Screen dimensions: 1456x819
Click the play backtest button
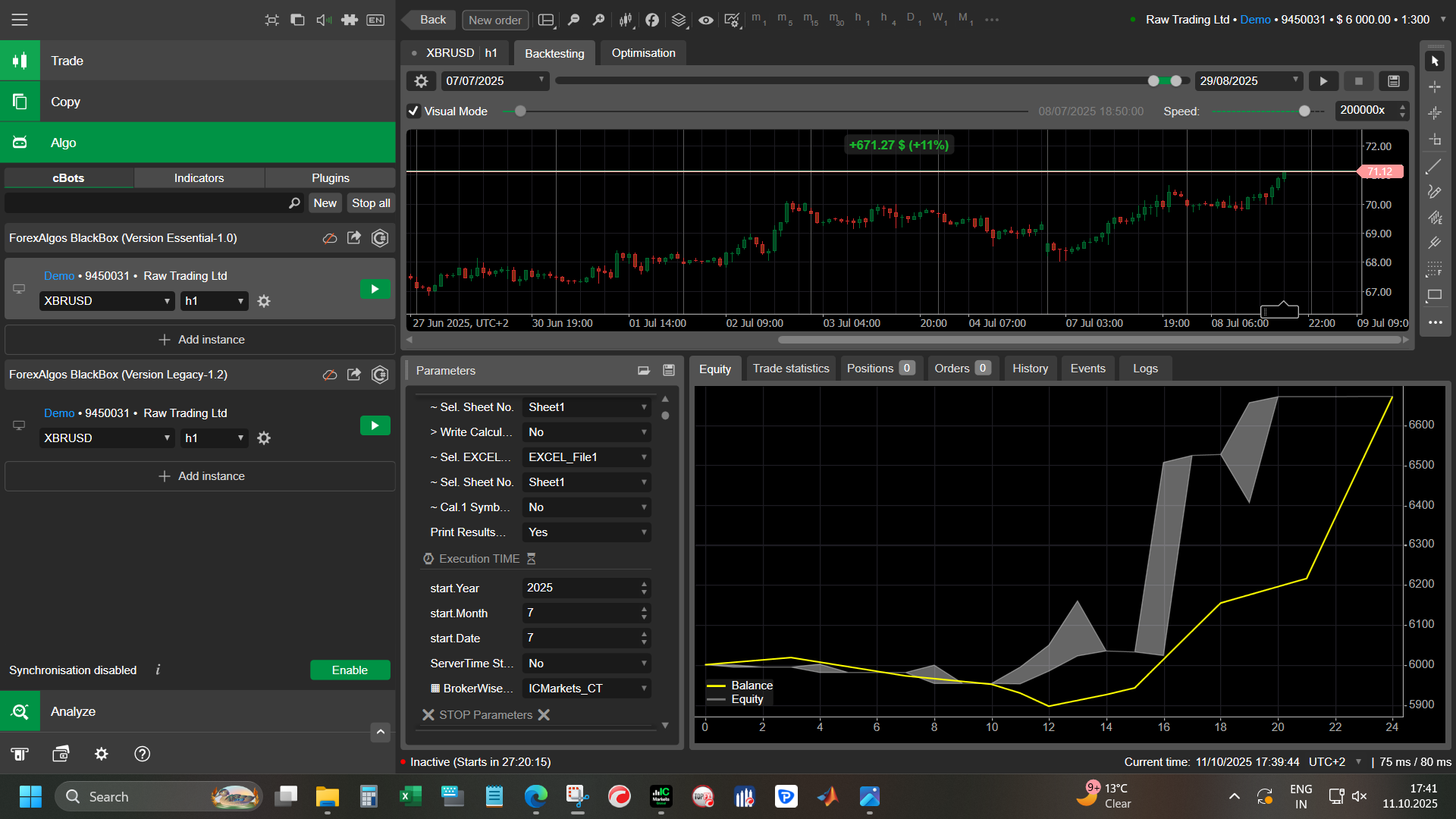1323,81
